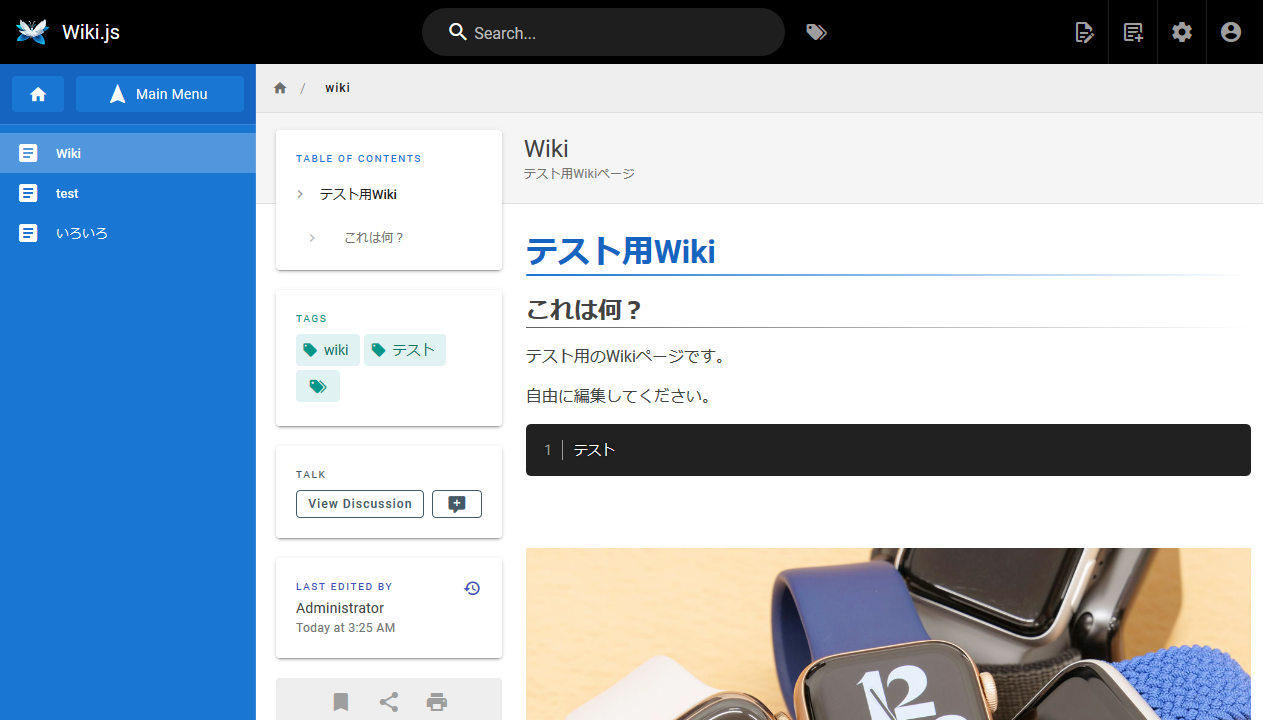Click the page subtitle テスト用Wikiページ
The image size is (1280, 720).
579,174
